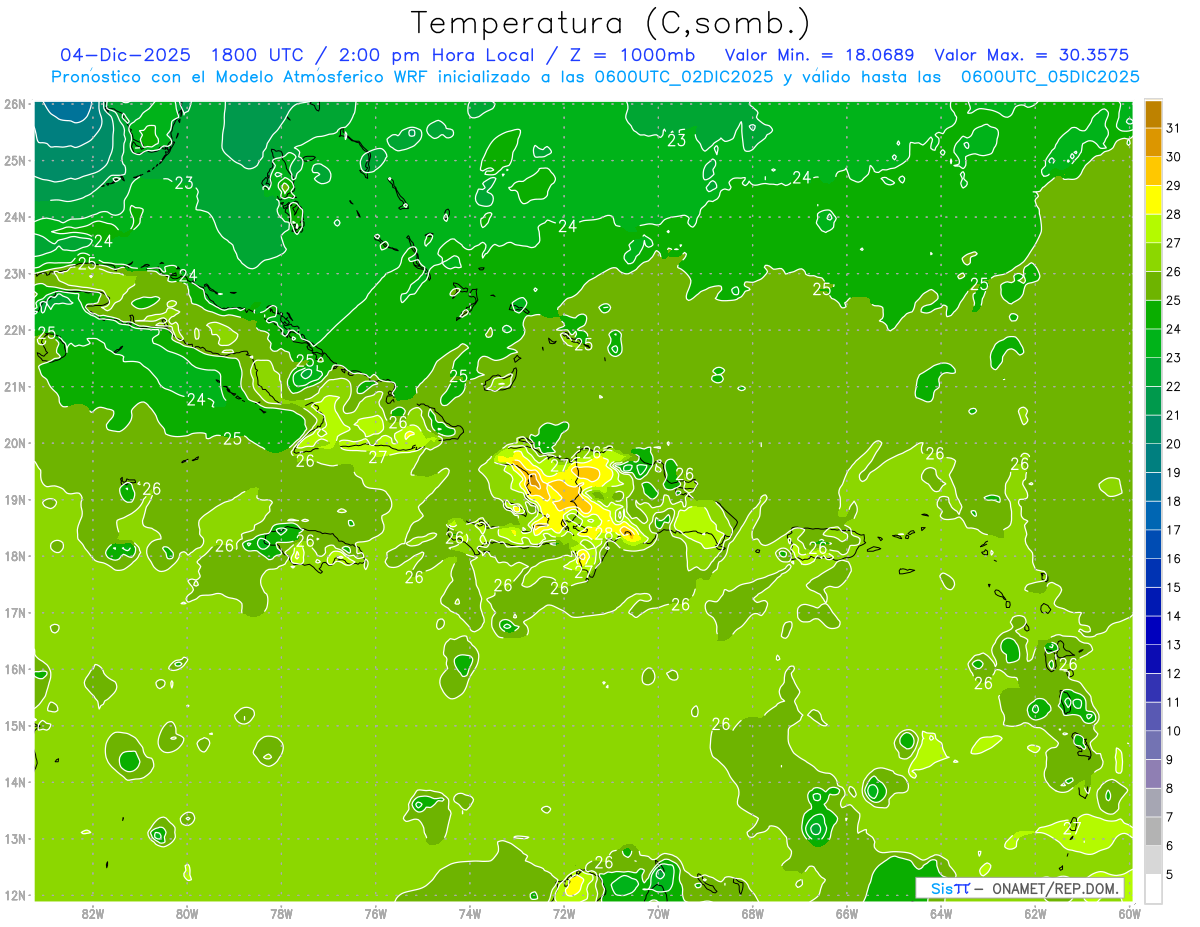Click colorbar label '13'

click(1174, 645)
